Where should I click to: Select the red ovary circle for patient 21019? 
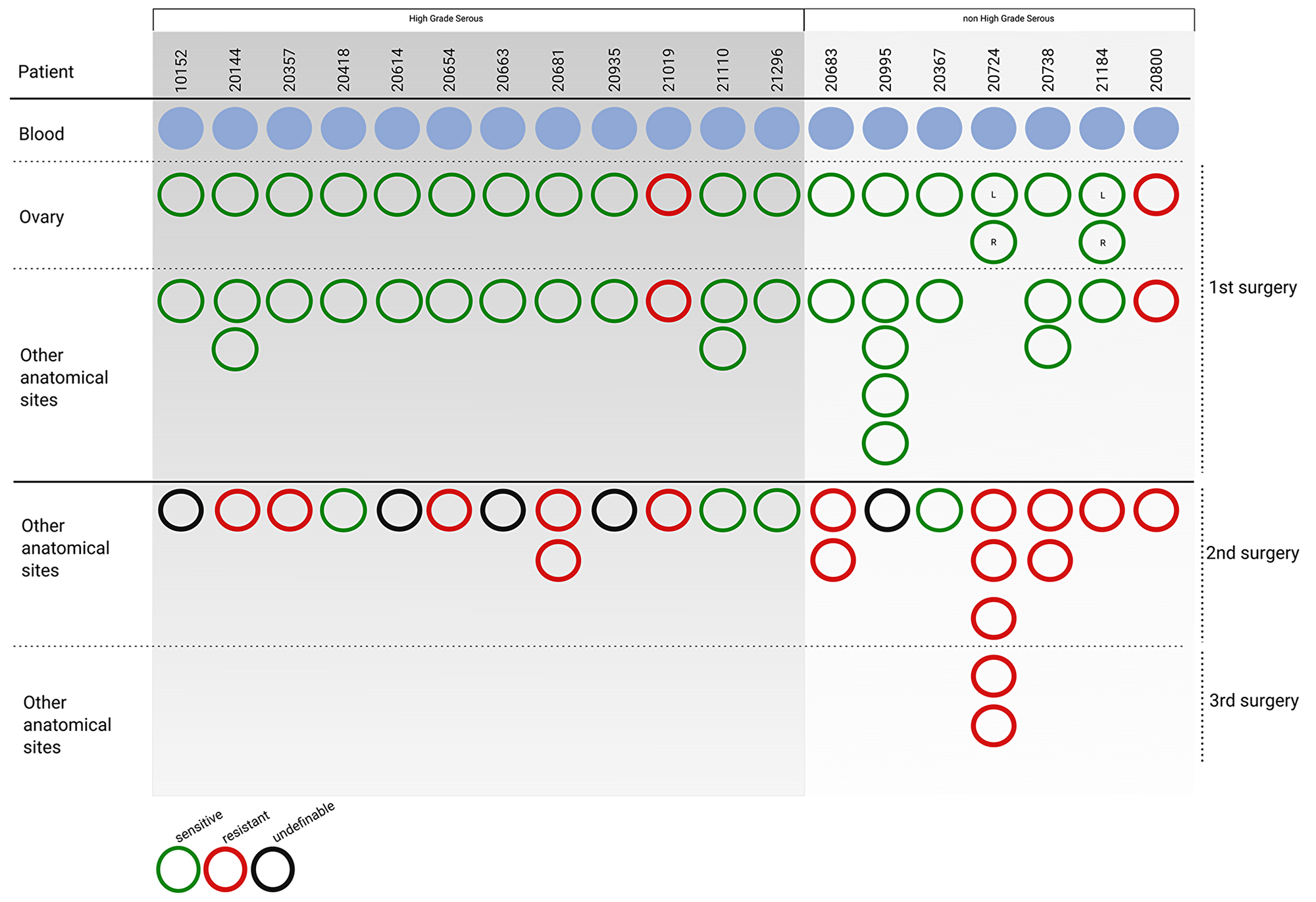(x=659, y=211)
